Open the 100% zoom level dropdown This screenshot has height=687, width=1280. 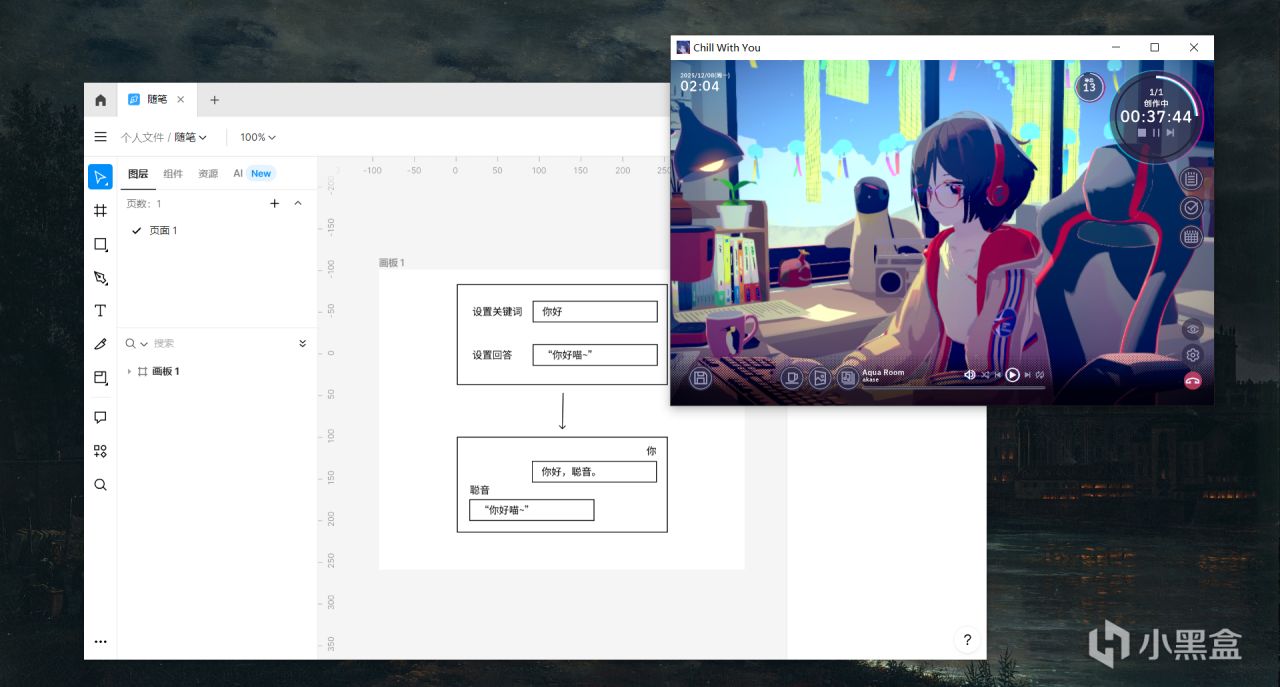pyautogui.click(x=257, y=137)
